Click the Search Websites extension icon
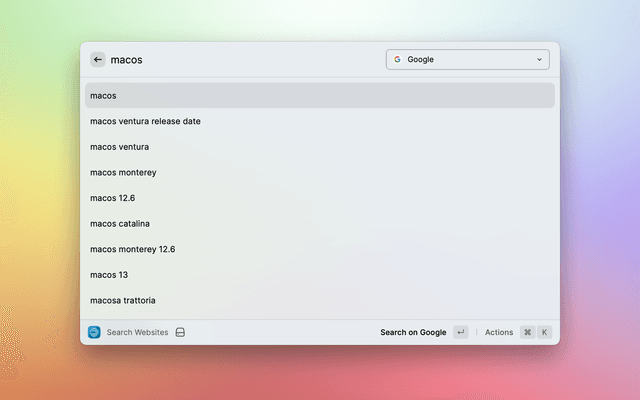Viewport: 640px width, 400px height. click(x=94, y=332)
